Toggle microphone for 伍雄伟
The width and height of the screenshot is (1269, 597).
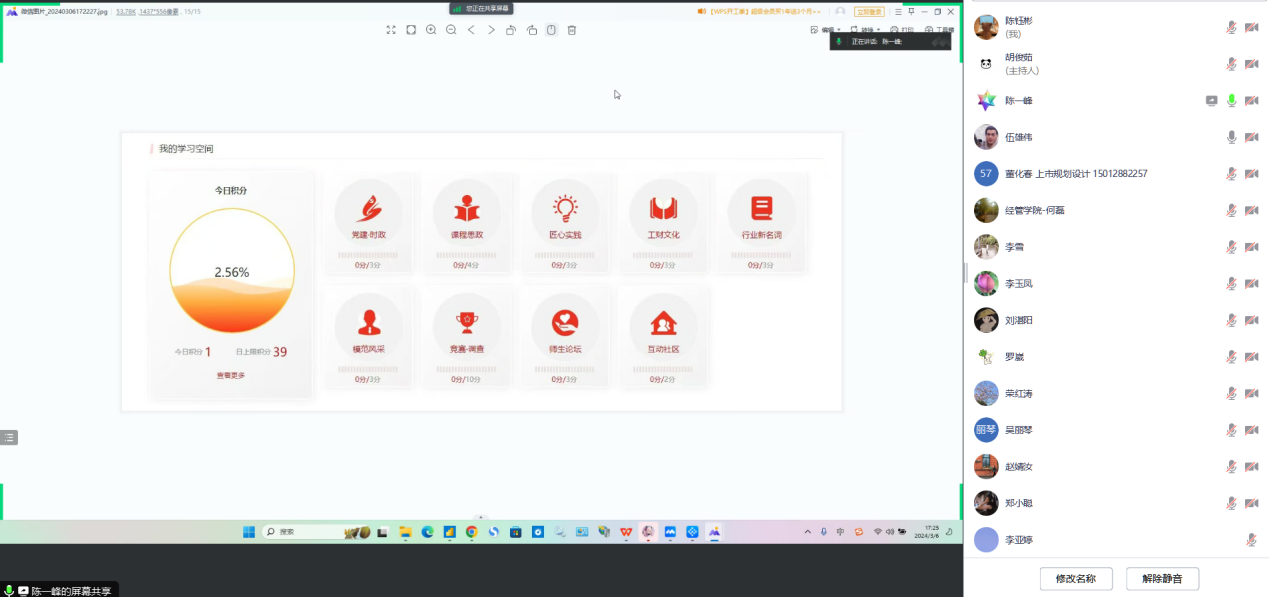click(1231, 137)
